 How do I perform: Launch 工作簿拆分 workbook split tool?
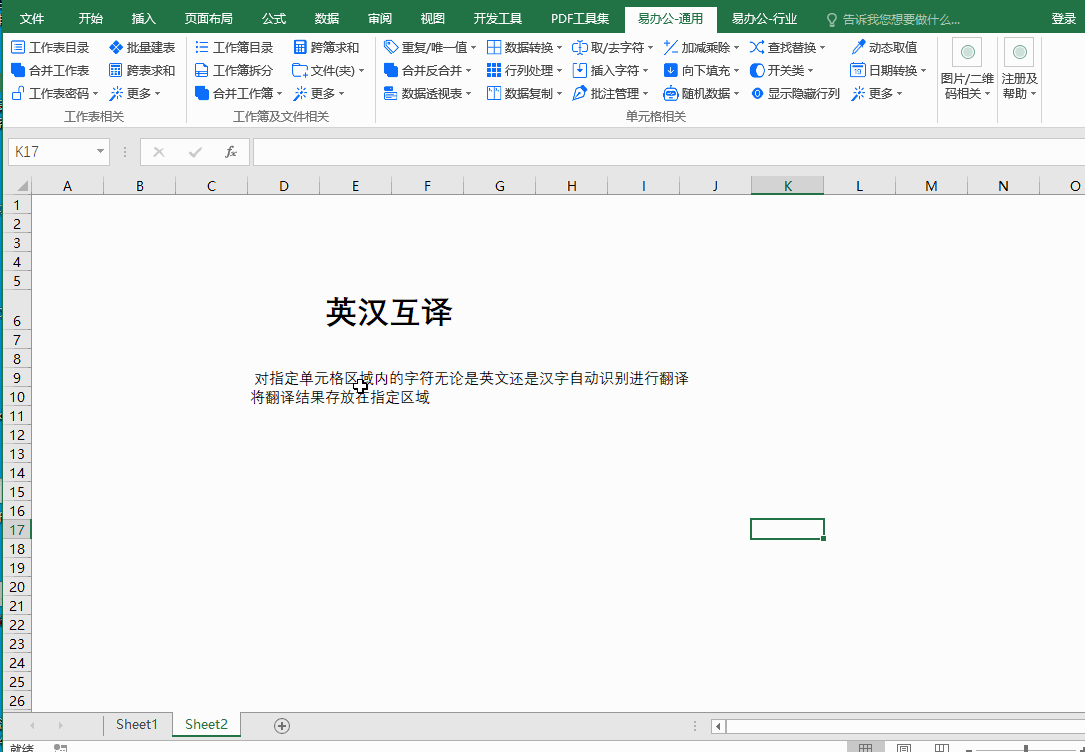pos(234,71)
